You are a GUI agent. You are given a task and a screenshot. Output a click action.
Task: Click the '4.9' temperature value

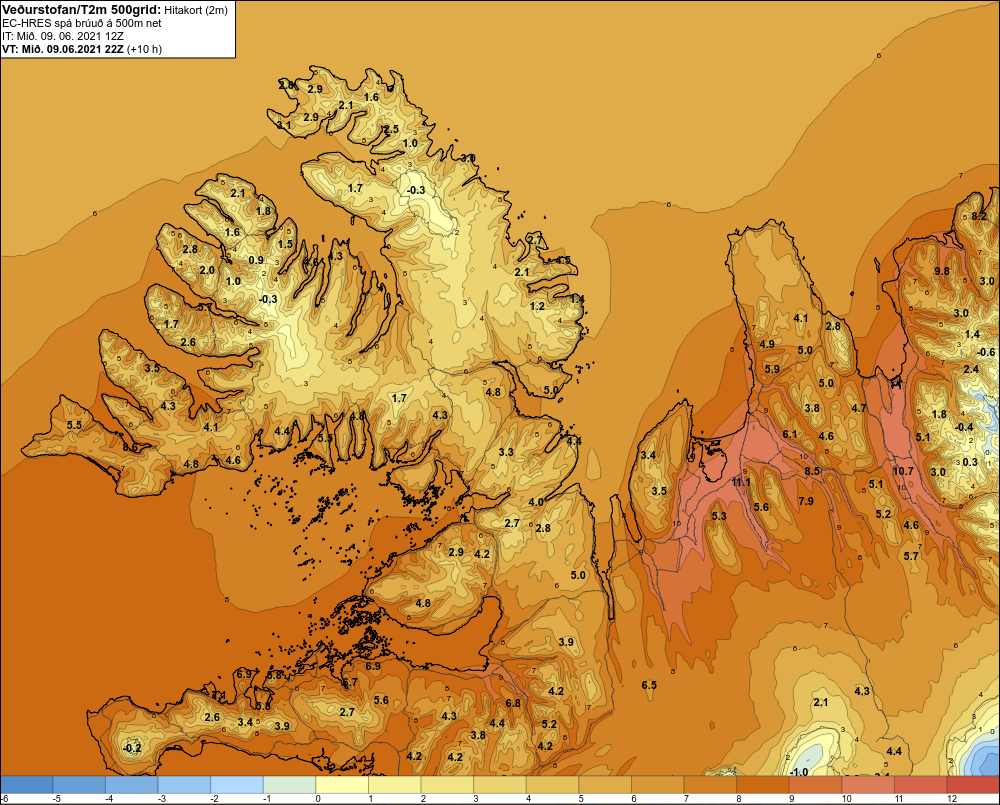pos(767,344)
